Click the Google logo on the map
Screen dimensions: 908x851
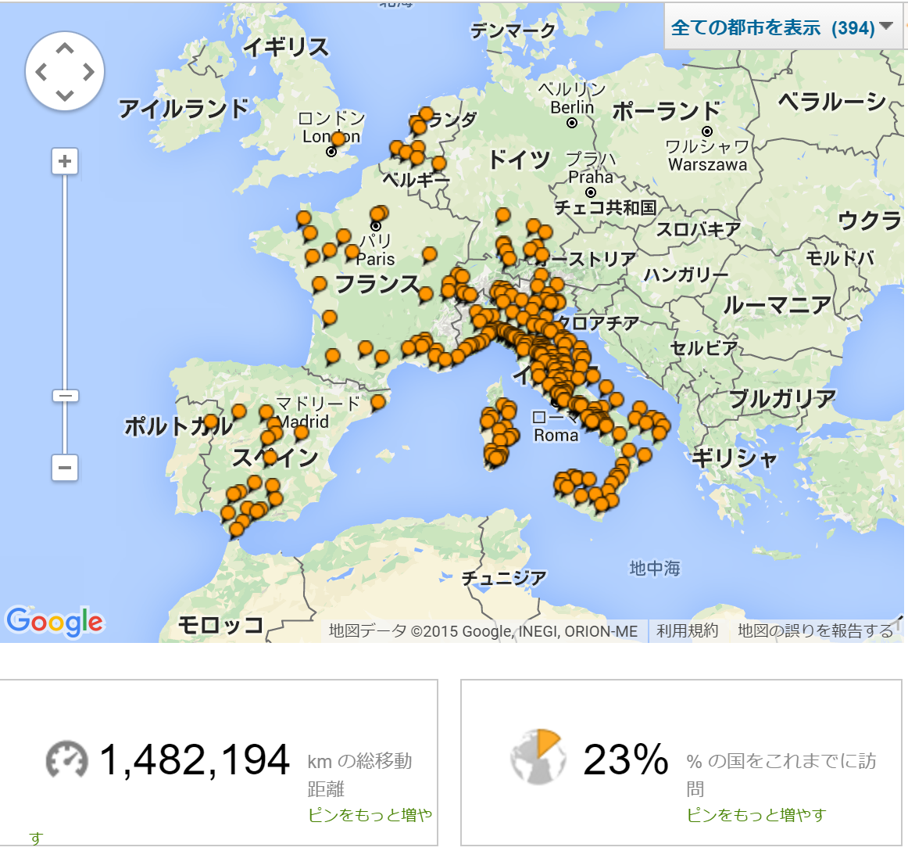(54, 621)
